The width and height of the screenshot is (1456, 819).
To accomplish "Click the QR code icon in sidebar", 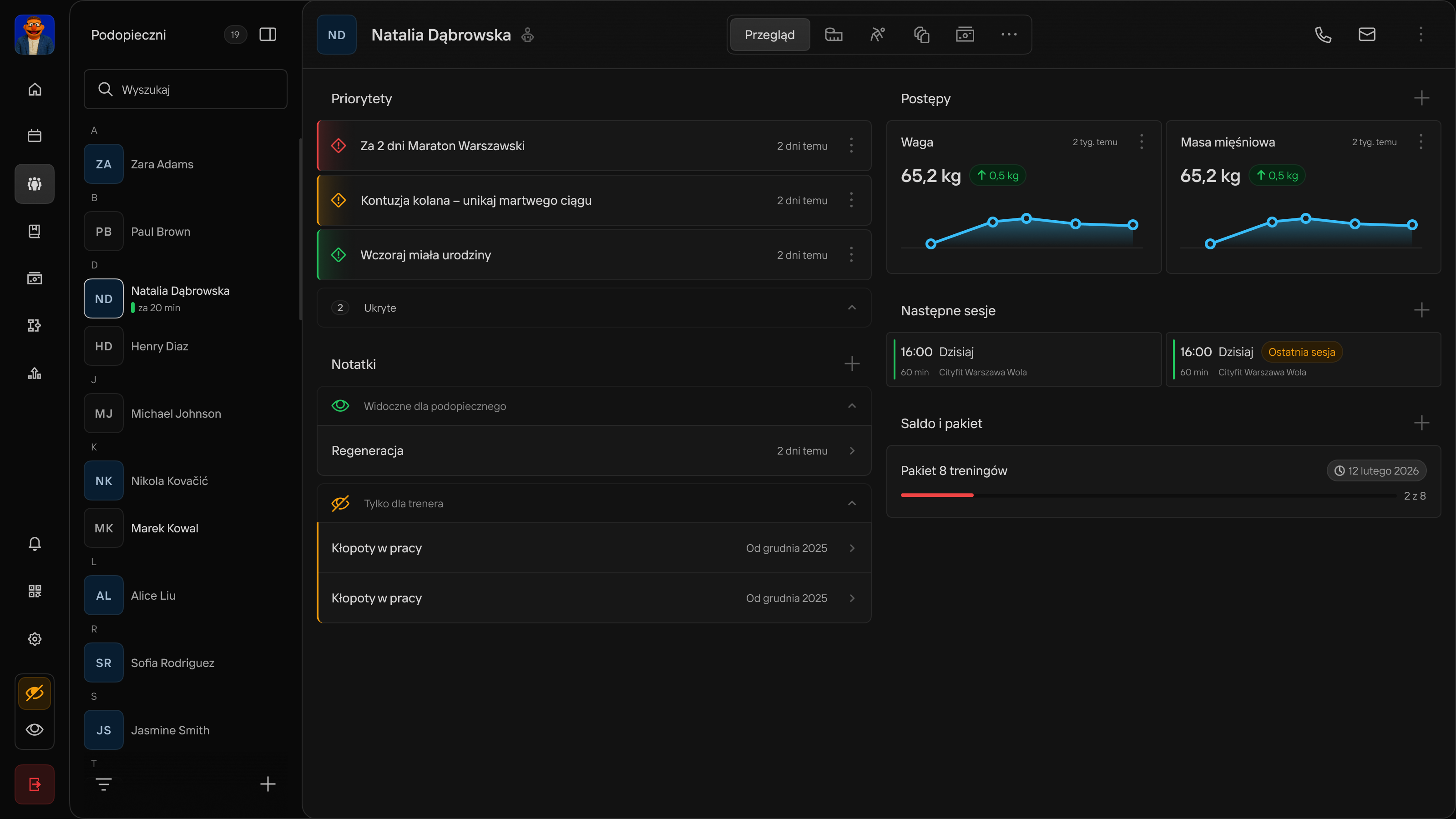I will coord(35,591).
